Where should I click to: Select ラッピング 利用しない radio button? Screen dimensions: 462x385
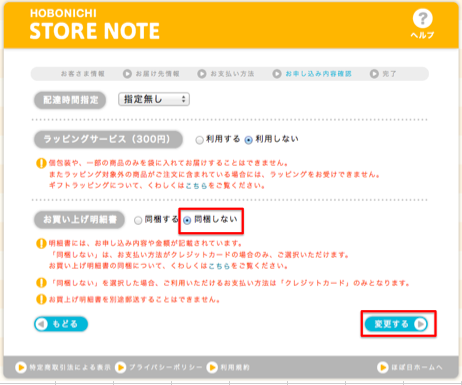[248, 140]
